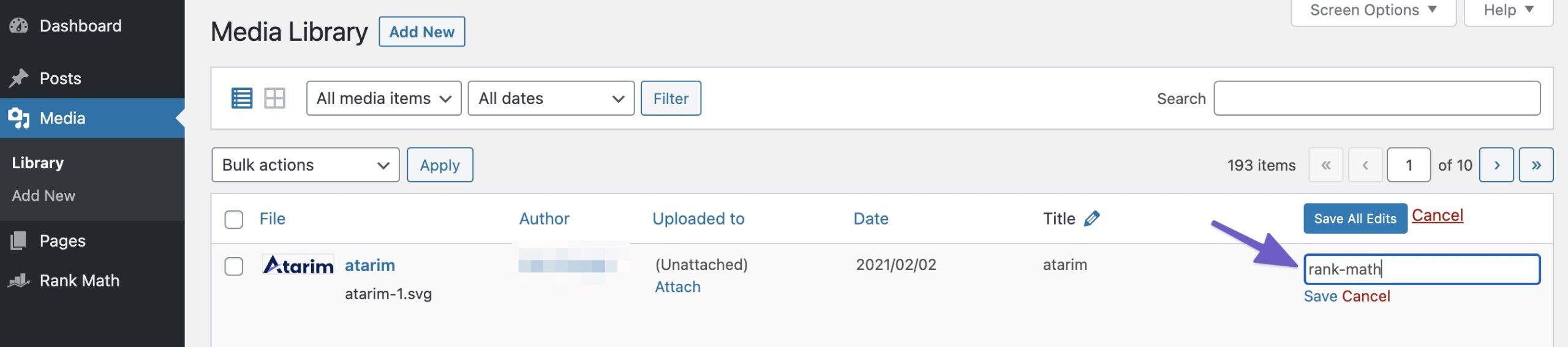The image size is (1568, 347).
Task: Open the All media items dropdown
Action: coord(383,99)
